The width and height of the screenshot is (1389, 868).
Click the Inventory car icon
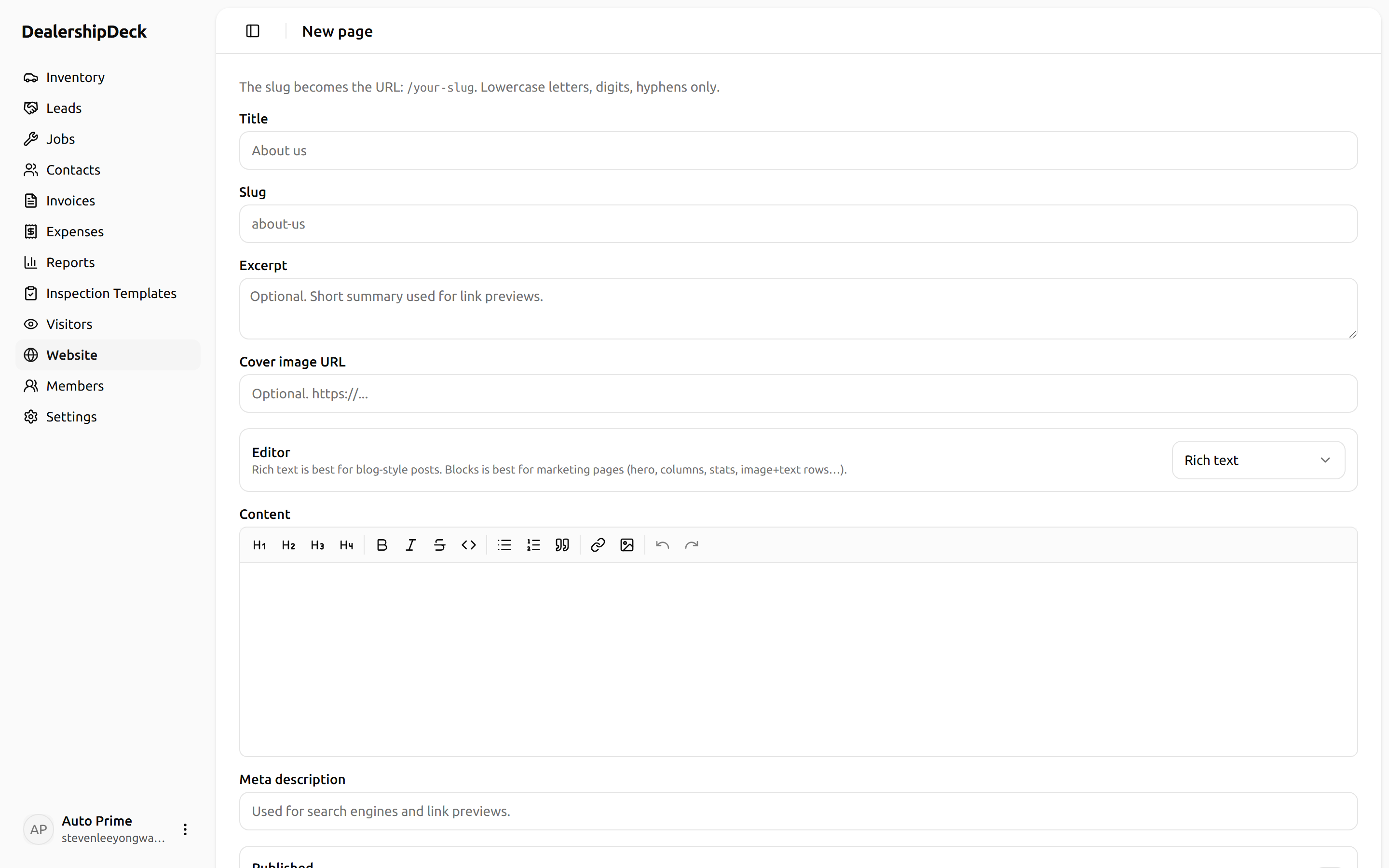click(x=31, y=78)
